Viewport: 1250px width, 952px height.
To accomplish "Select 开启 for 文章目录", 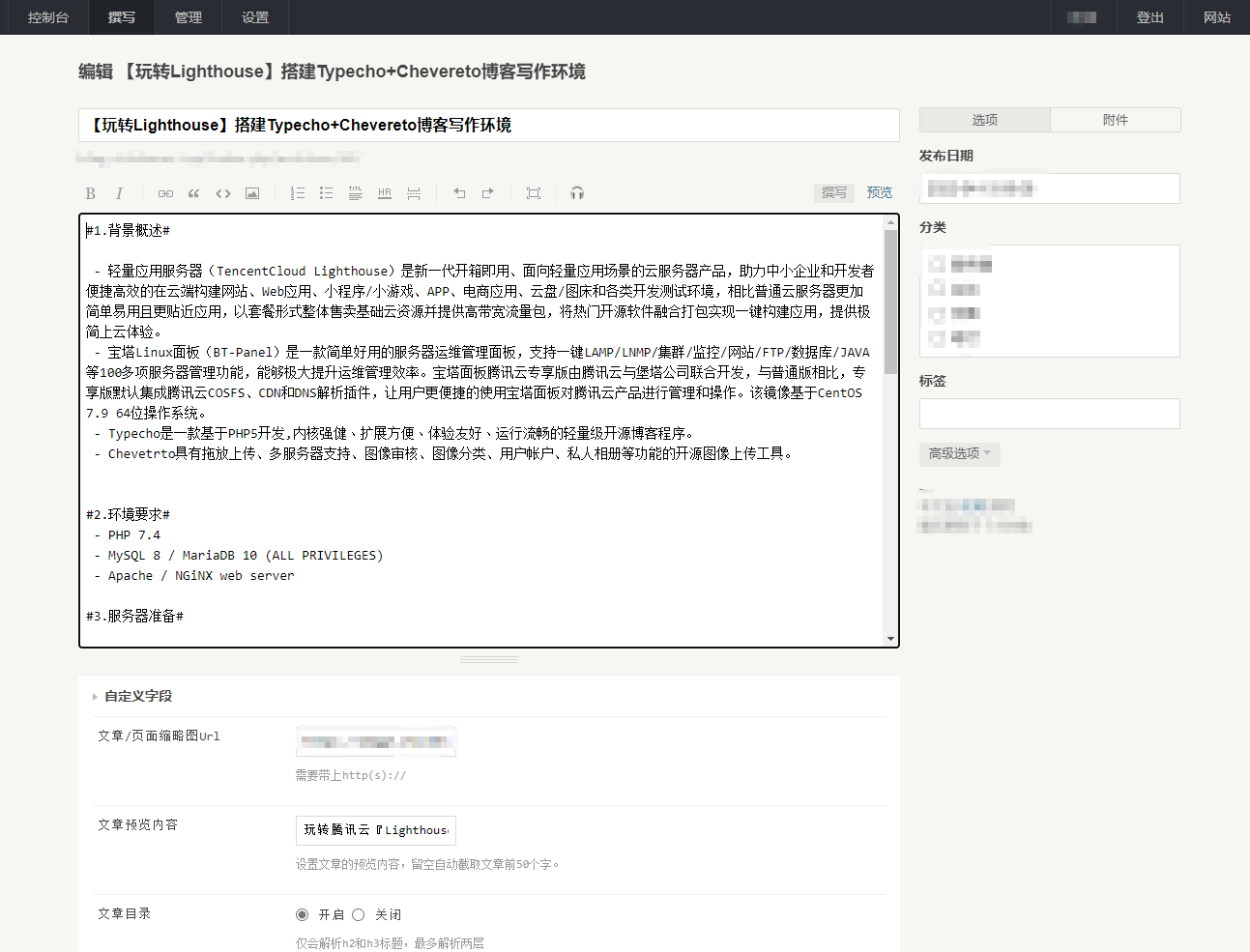I will pyautogui.click(x=302, y=914).
